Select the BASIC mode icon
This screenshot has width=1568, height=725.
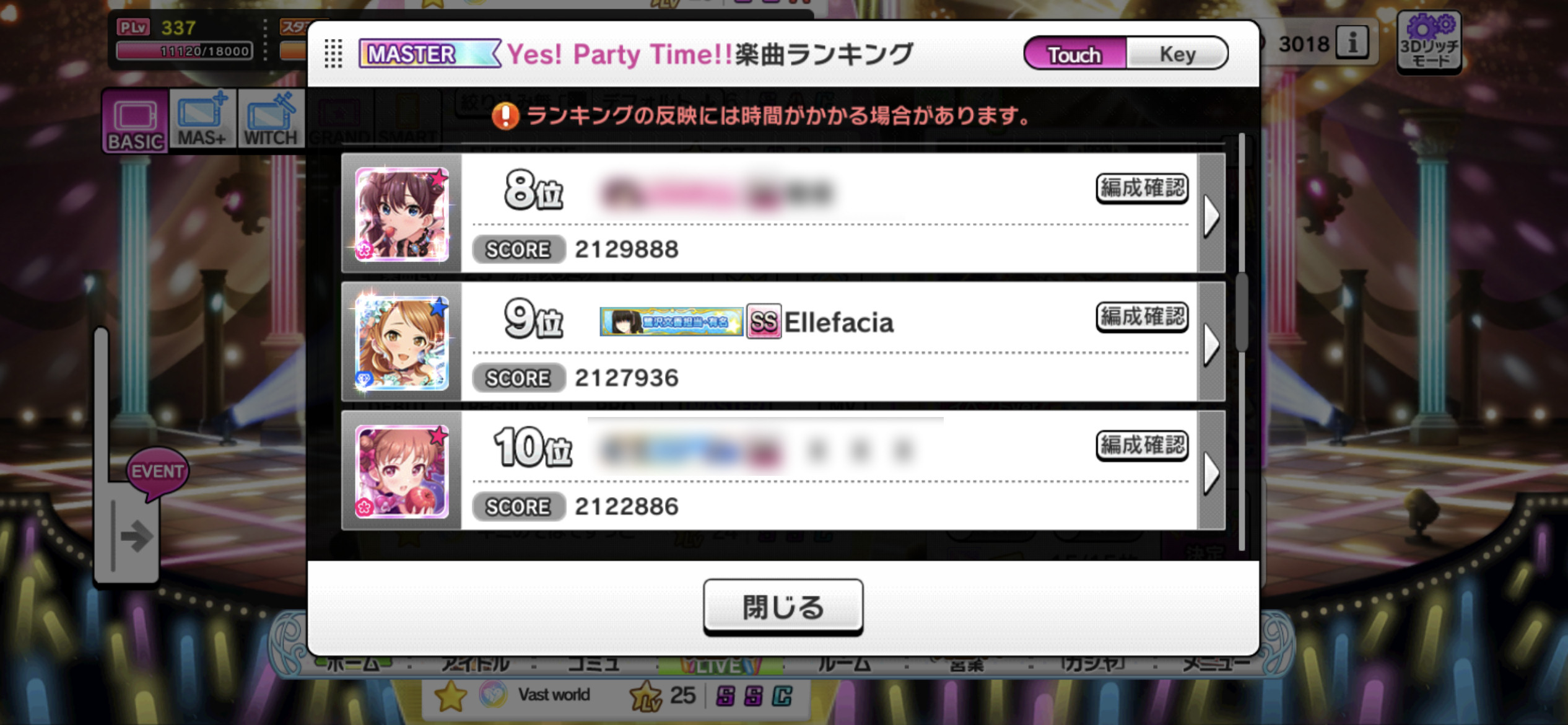pos(136,120)
